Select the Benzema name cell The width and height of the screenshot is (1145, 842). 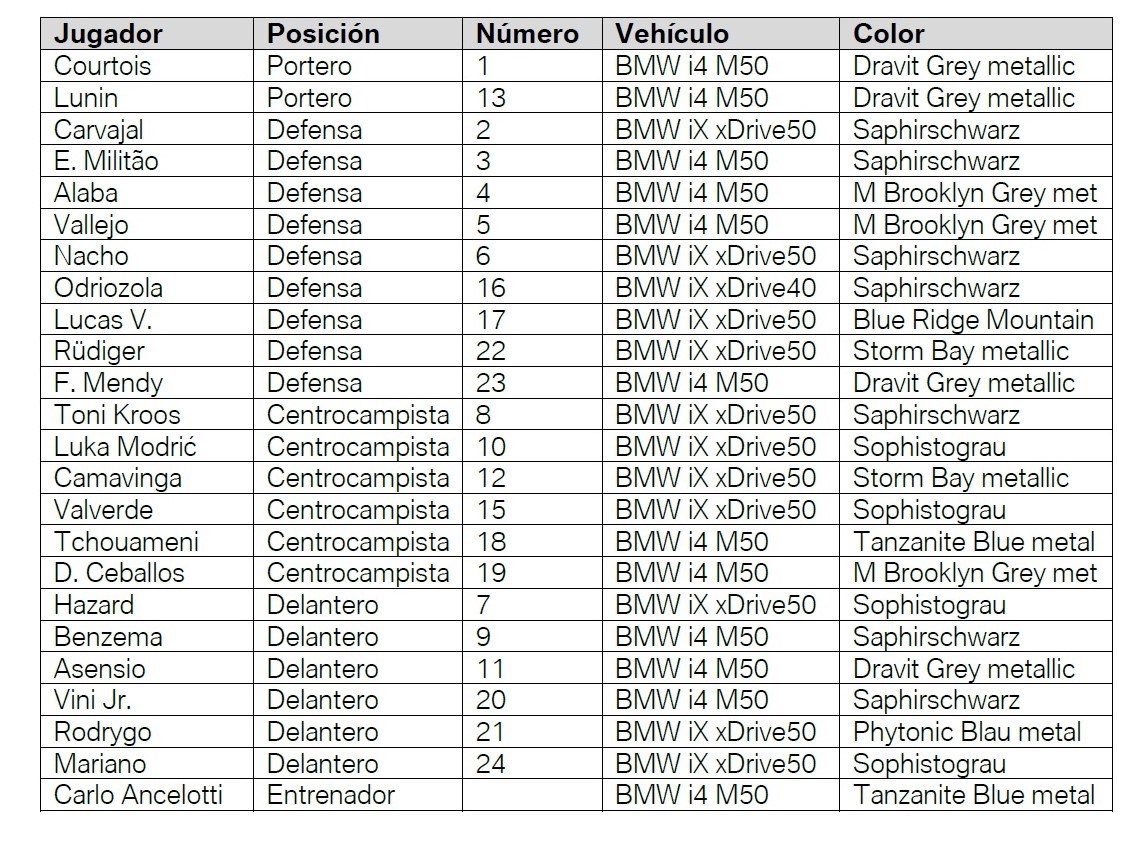pyautogui.click(x=108, y=637)
